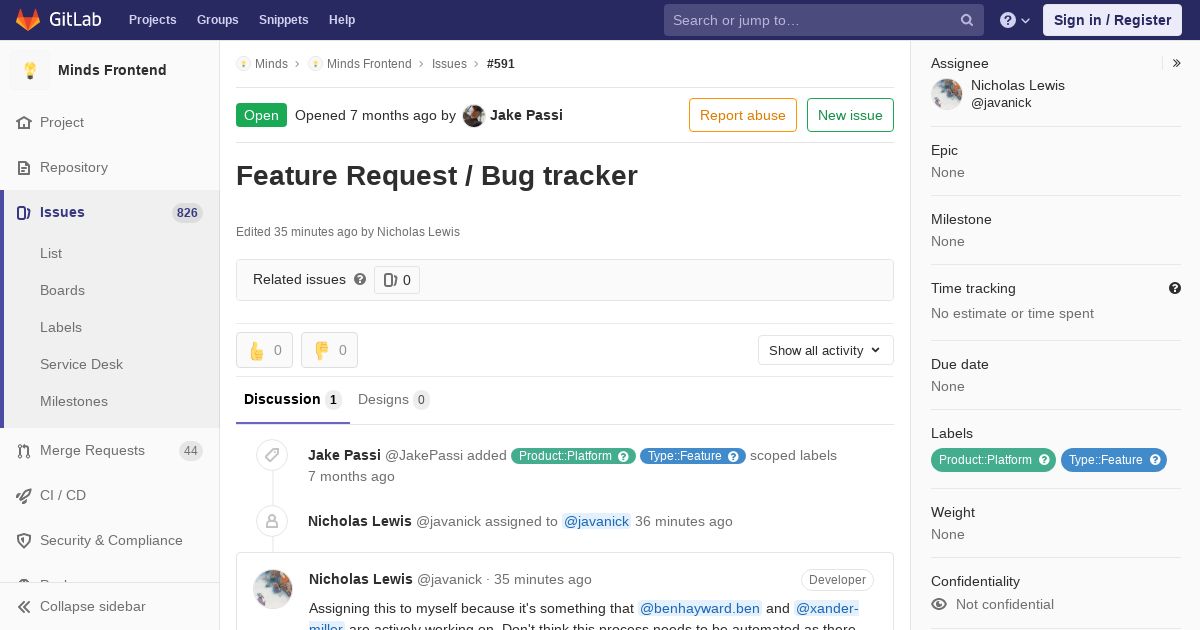This screenshot has width=1200, height=630.
Task: Click the Minds Frontend project lightbulb avatar
Action: click(30, 70)
